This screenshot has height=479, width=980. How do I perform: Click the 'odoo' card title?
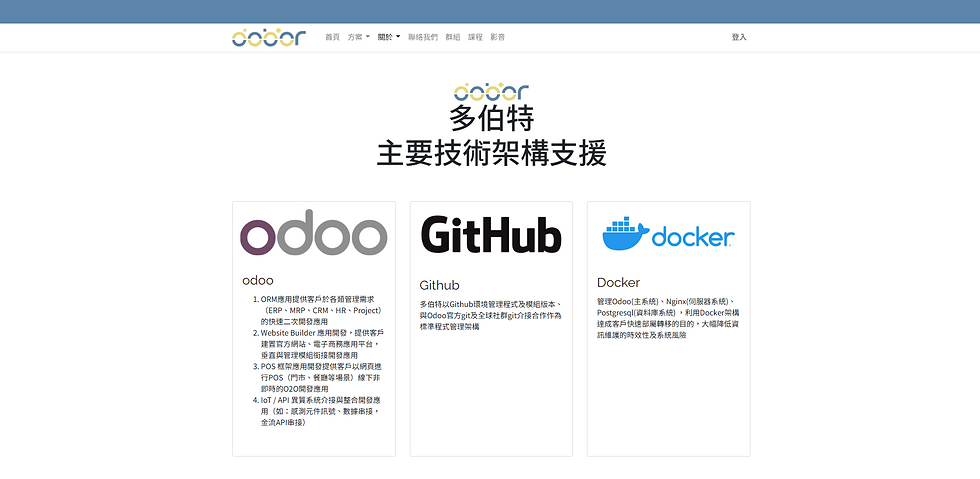click(x=258, y=281)
